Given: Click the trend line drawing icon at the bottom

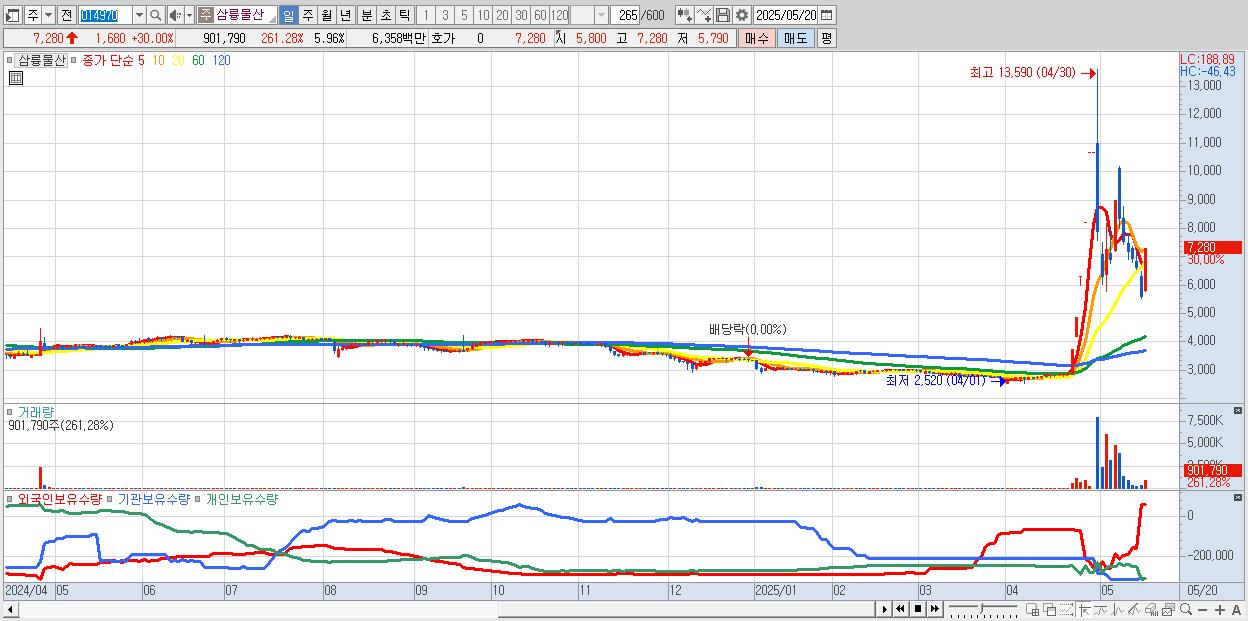Looking at the screenshot, I should pyautogui.click(x=1135, y=609).
